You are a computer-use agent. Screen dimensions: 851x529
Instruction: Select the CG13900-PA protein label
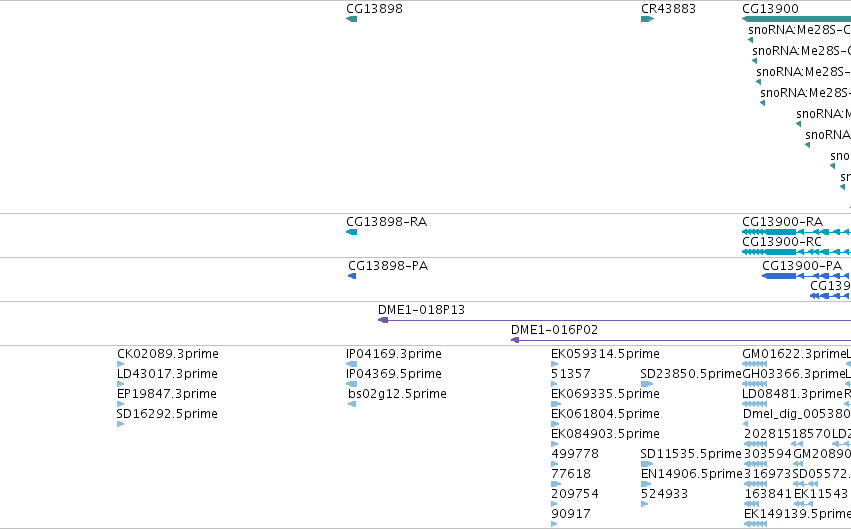click(802, 266)
